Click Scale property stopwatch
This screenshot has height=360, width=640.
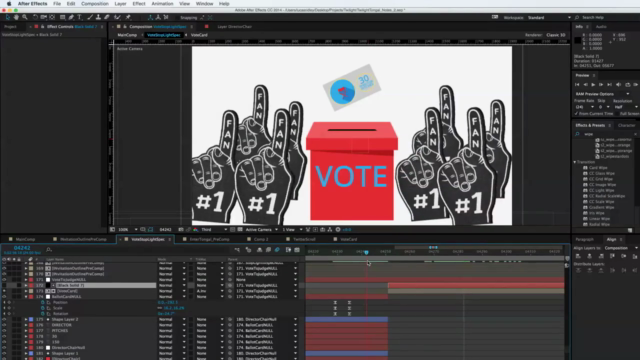[x=42, y=308]
